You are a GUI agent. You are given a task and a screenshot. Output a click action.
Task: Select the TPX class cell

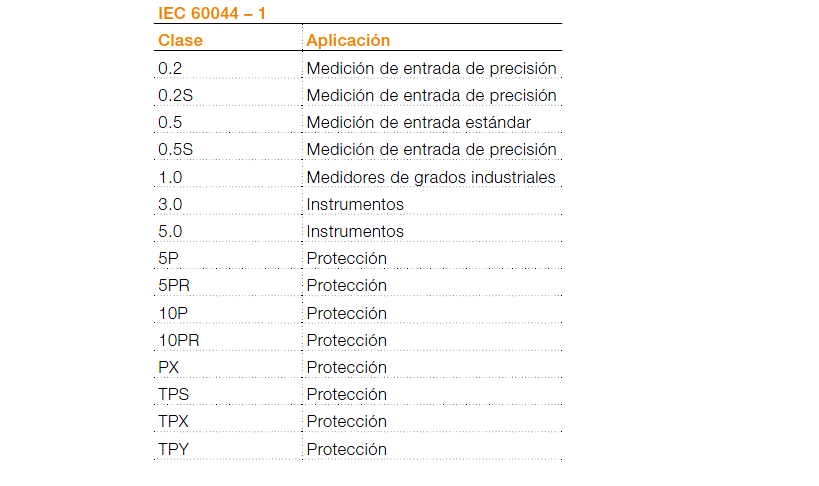click(174, 421)
